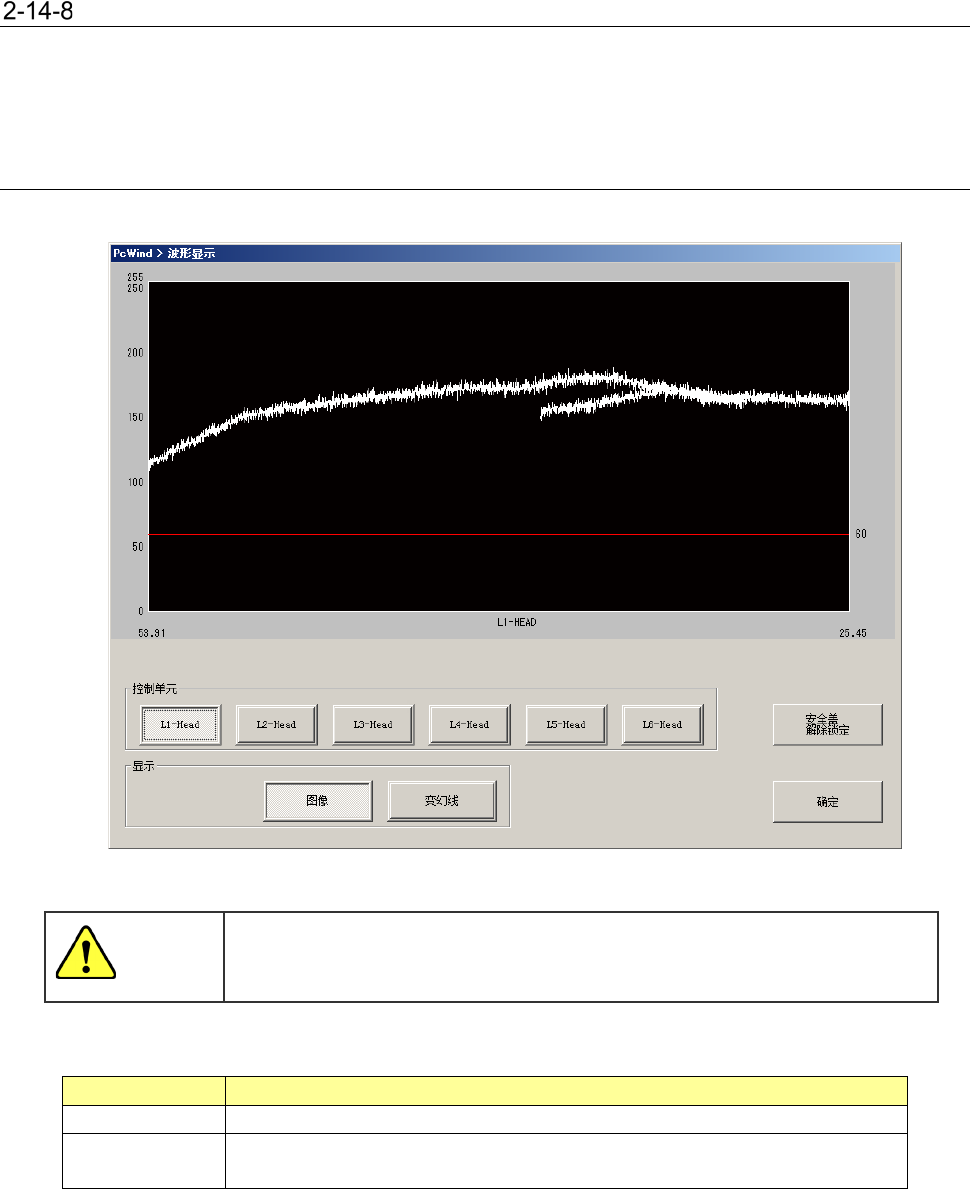The image size is (970, 1189).
Task: Click the 图像 display button
Action: (318, 801)
